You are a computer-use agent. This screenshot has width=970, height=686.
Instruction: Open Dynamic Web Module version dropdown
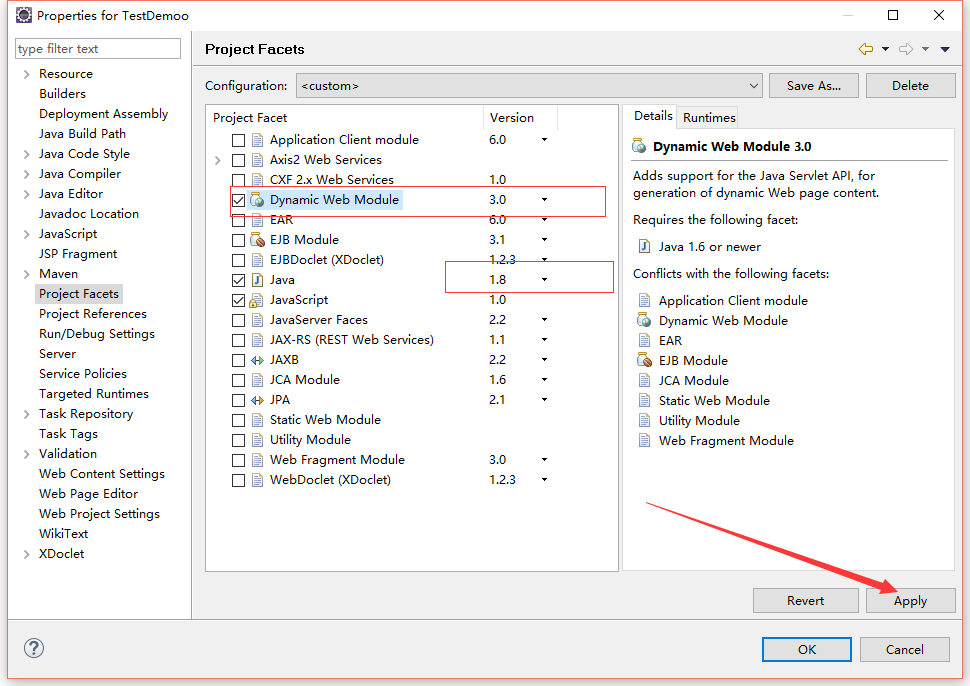pos(544,200)
